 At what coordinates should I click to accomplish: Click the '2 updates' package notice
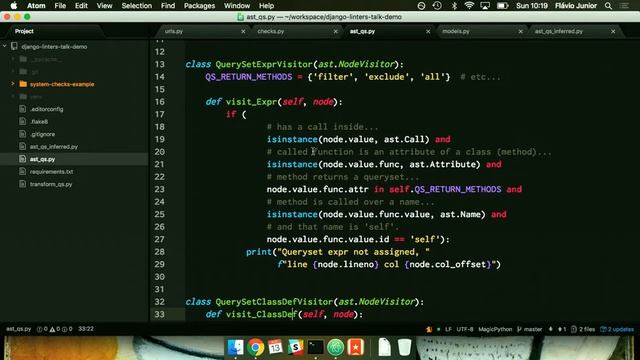coord(617,329)
